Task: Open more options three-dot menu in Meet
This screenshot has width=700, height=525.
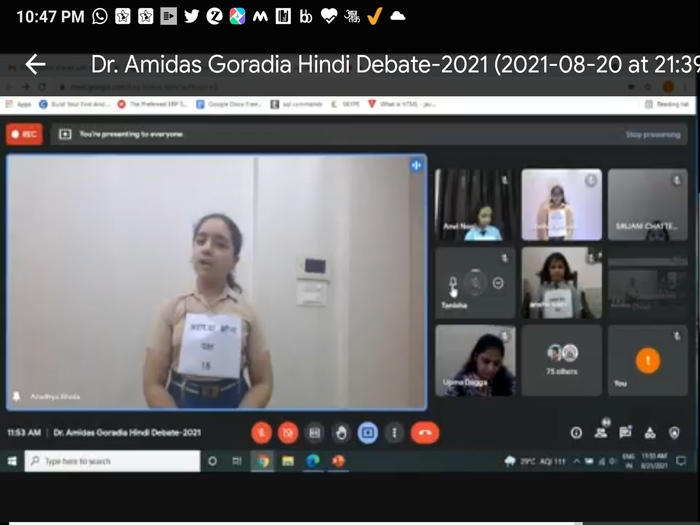Action: 394,433
